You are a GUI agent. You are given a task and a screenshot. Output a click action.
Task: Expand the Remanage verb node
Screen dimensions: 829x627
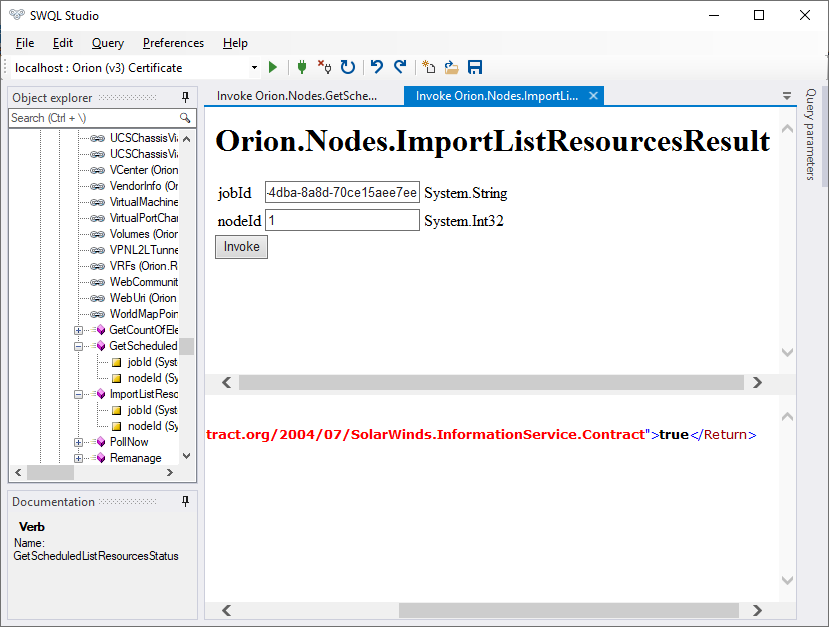pos(78,458)
